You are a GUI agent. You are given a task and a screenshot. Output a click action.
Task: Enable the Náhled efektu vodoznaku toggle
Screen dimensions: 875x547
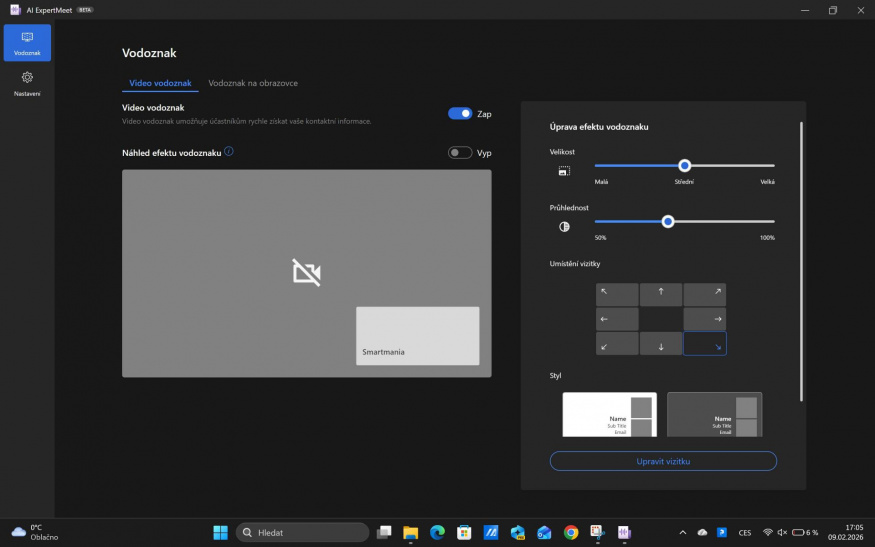[460, 153]
